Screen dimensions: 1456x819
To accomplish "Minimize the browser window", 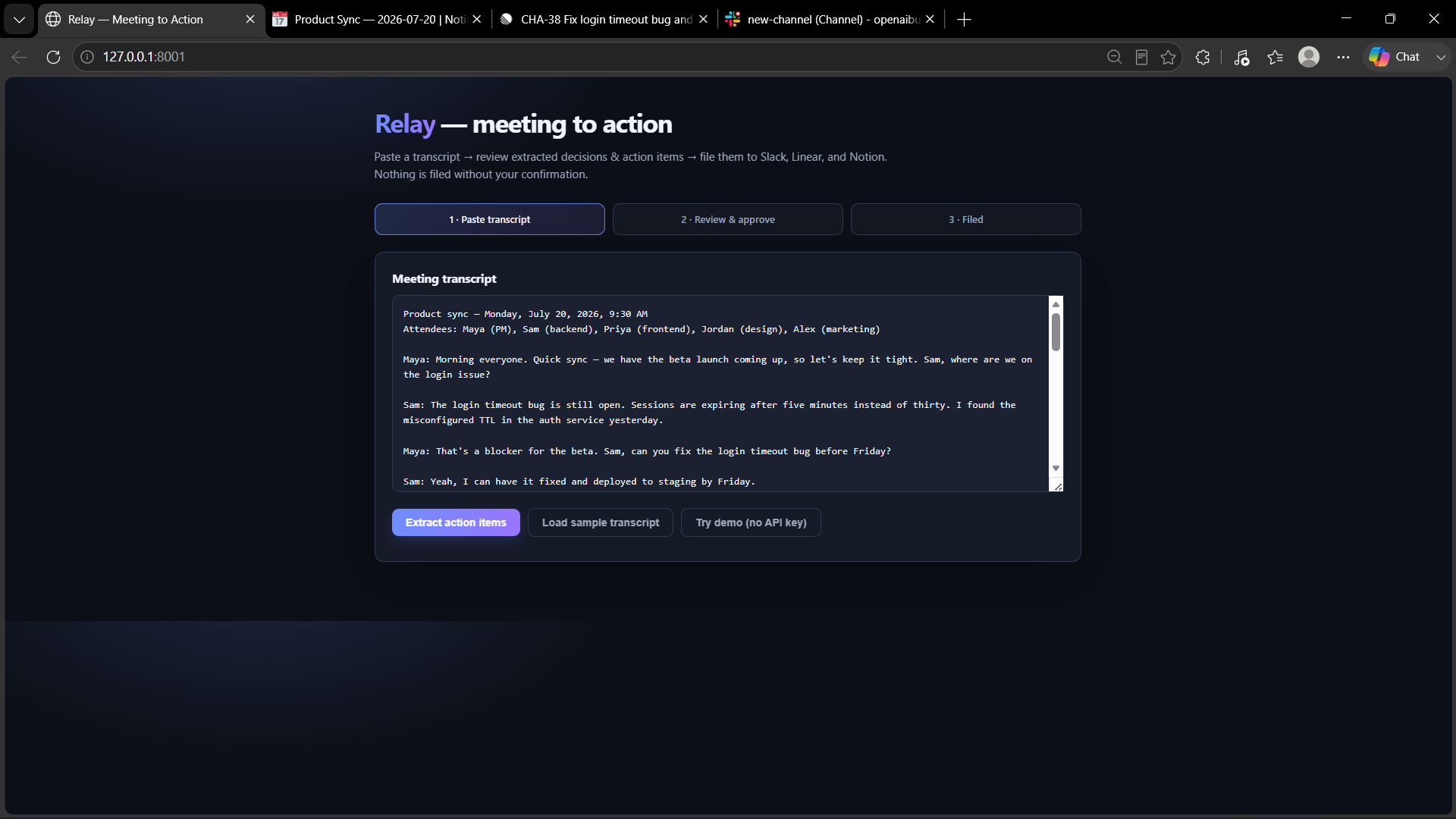I will pos(1347,18).
